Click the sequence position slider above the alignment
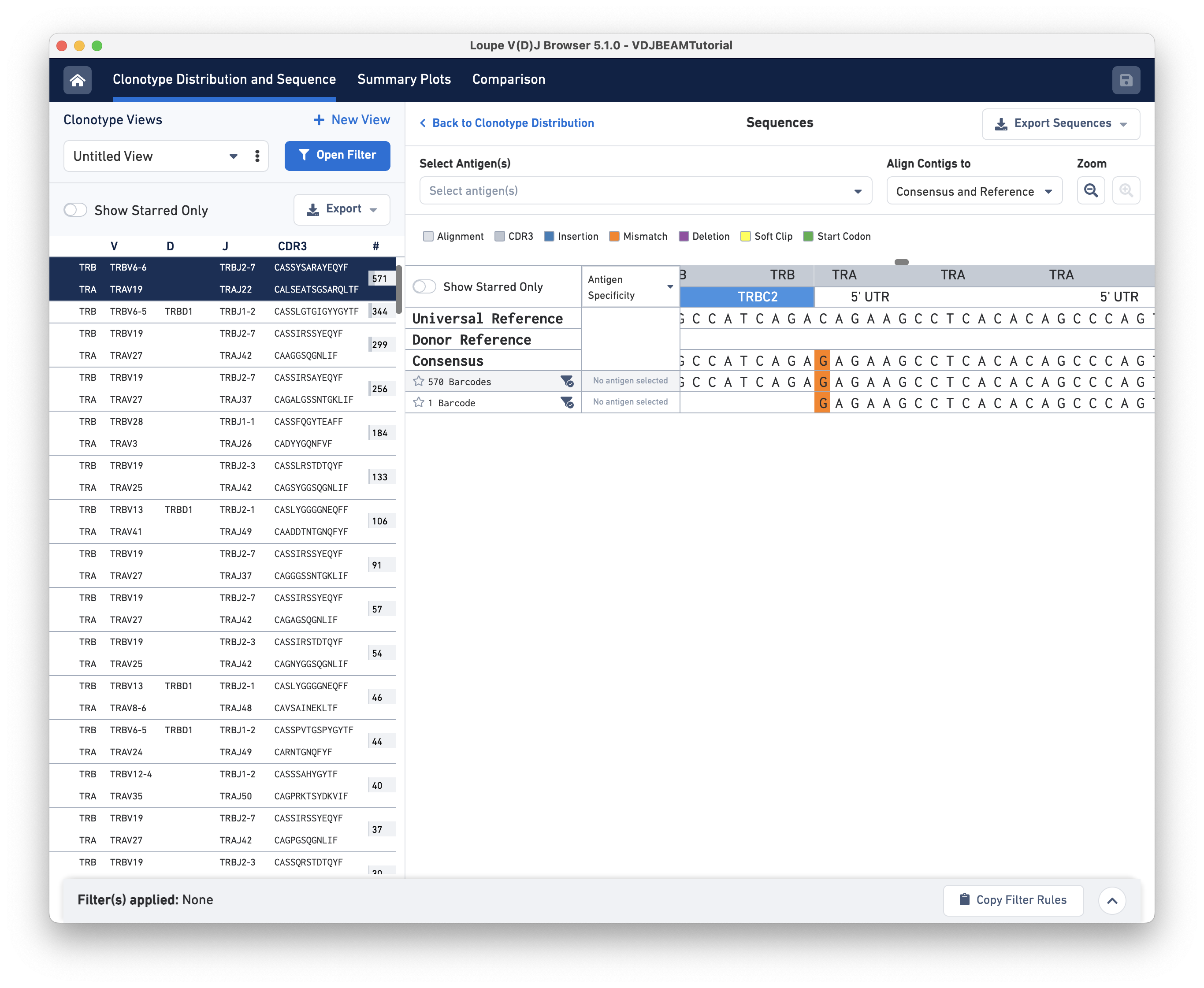 [x=902, y=262]
